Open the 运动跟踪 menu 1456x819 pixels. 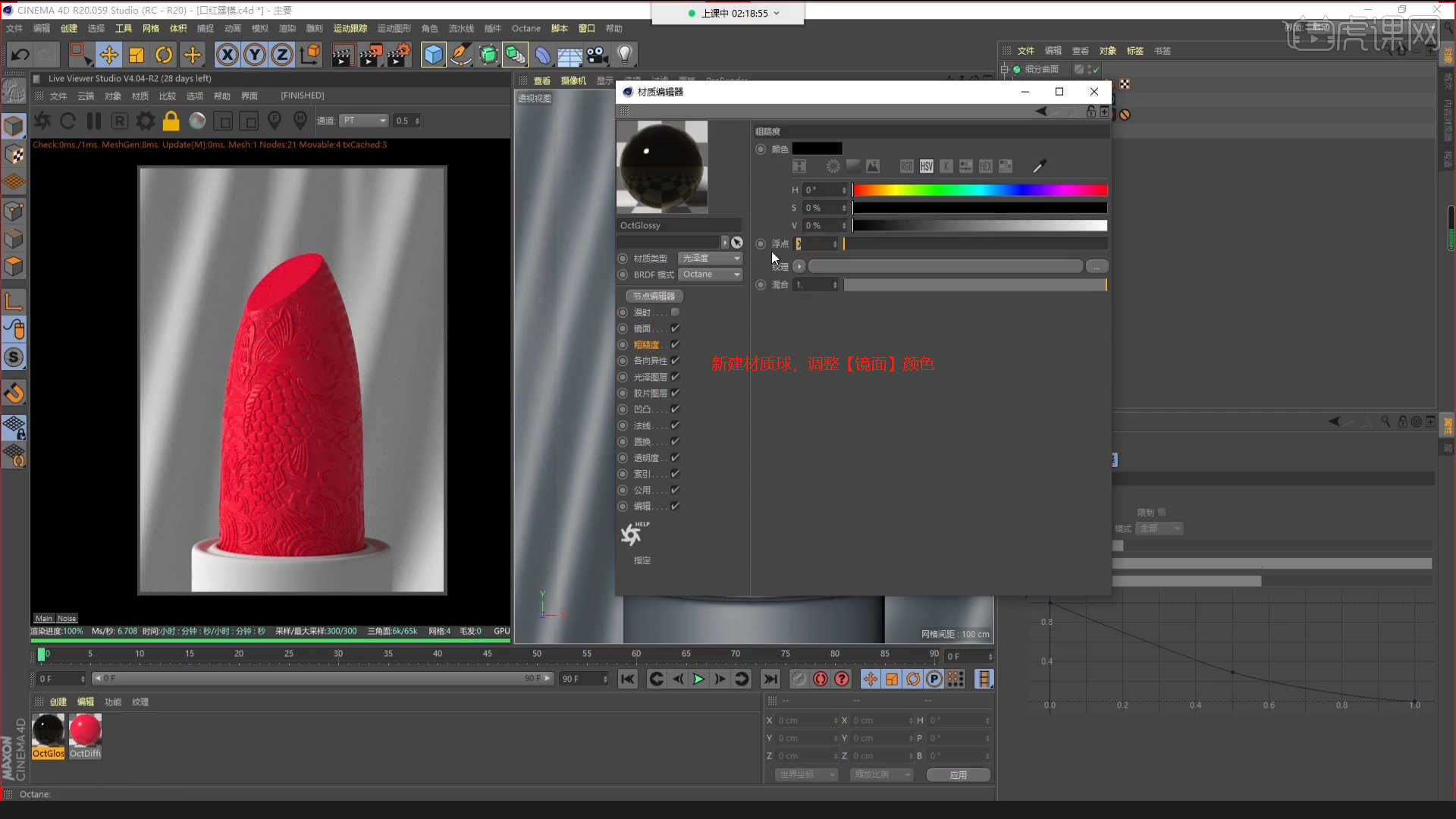tap(350, 28)
